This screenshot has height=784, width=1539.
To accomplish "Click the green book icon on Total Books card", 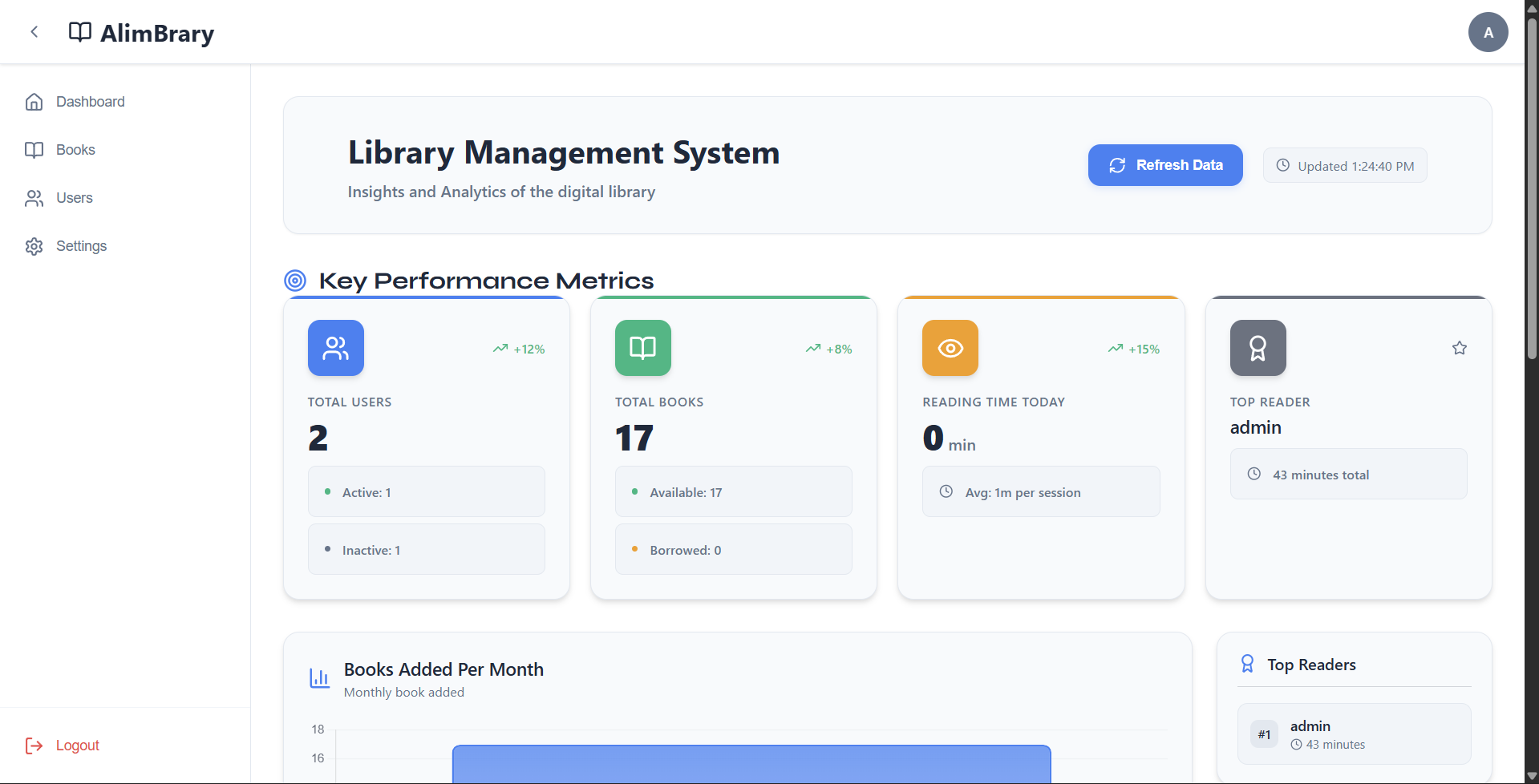I will tap(642, 347).
